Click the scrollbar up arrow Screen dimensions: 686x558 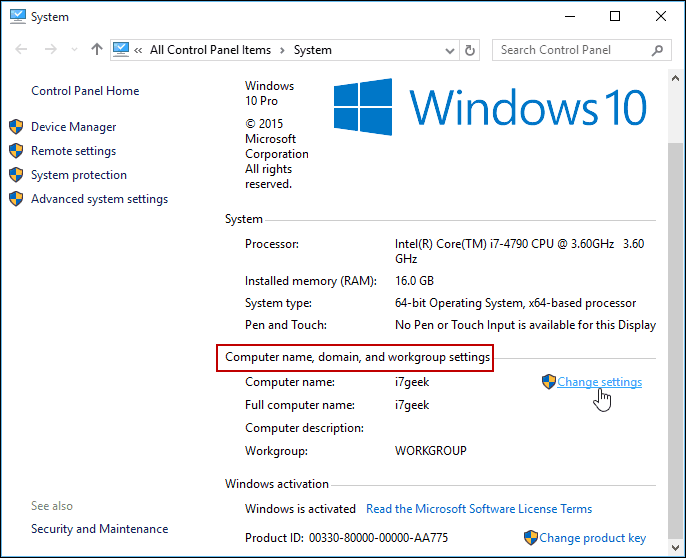point(676,78)
